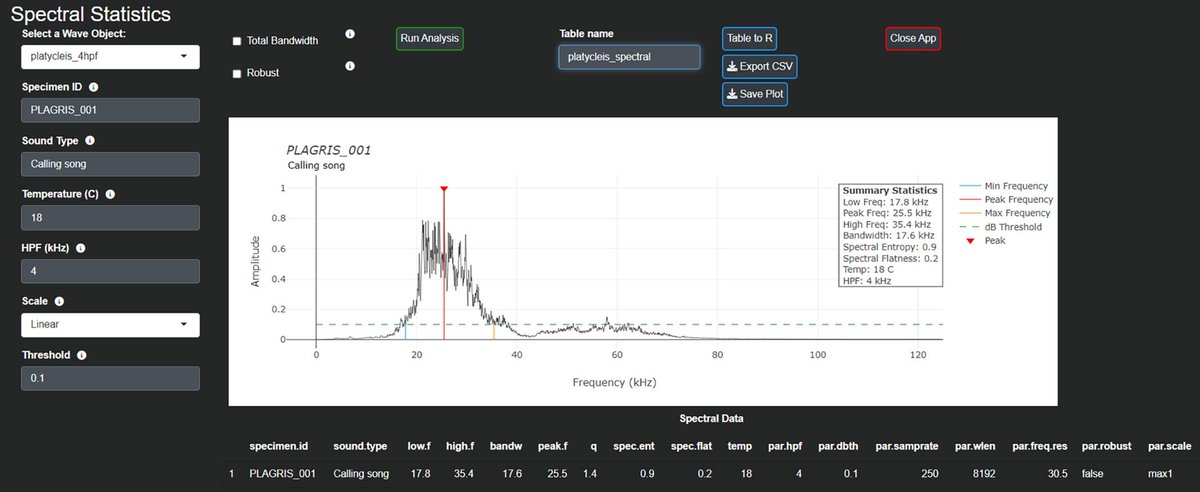Screen dimensions: 1200x492
Task: Click the Table to R button
Action: pyautogui.click(x=750, y=39)
